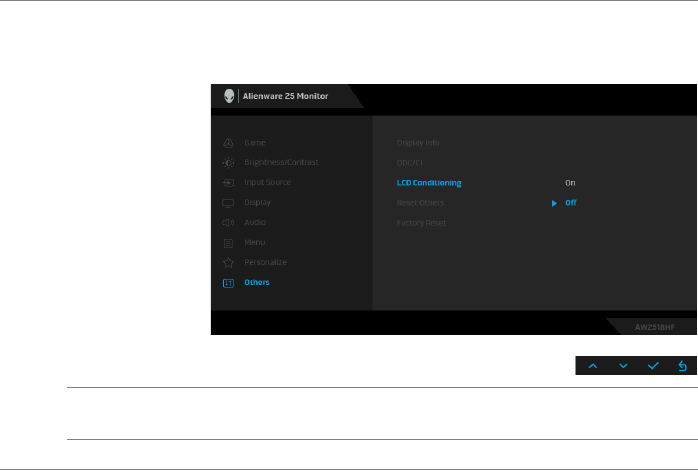The image size is (698, 470).
Task: Select the Game menu icon
Action: (228, 143)
